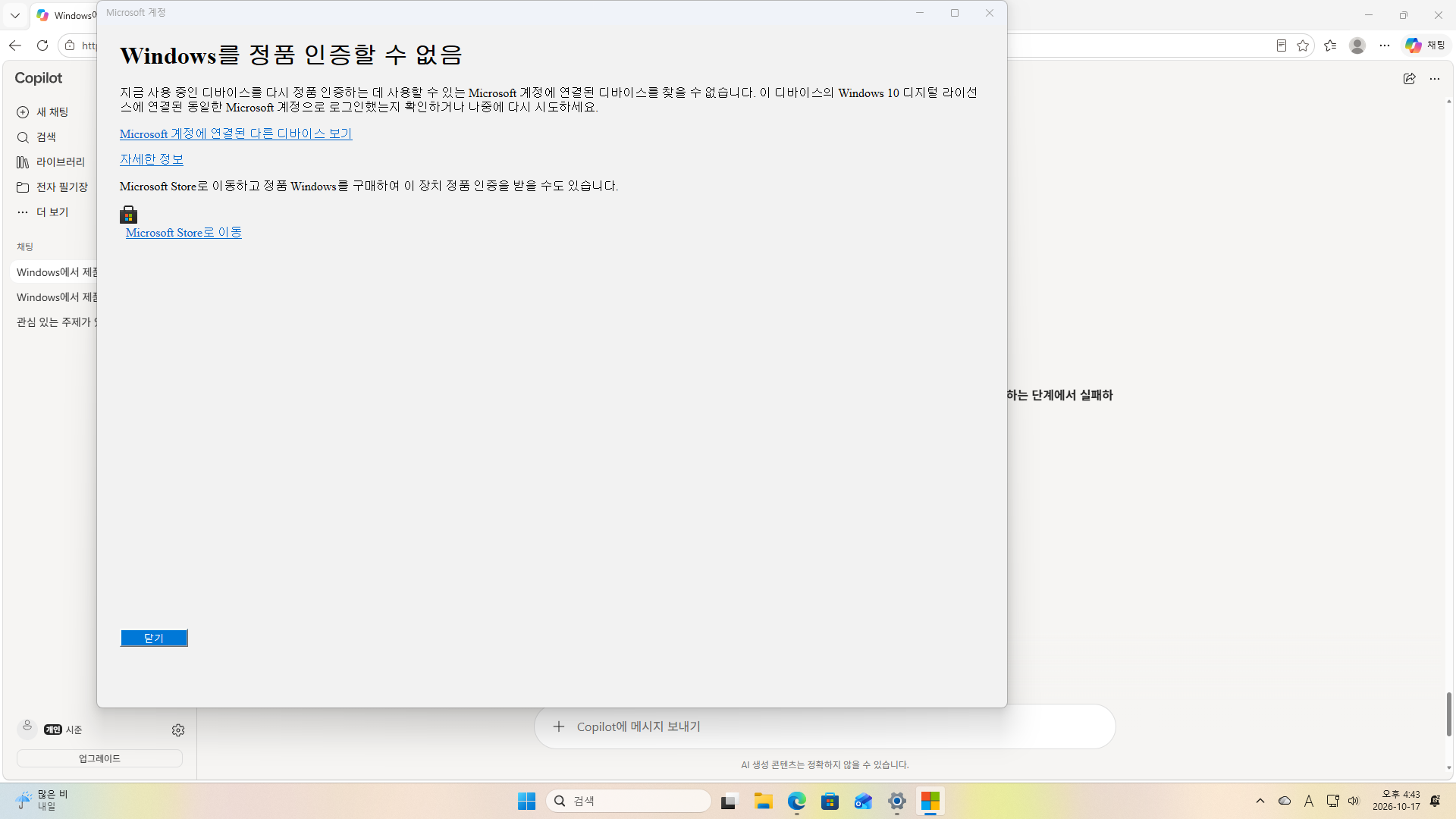This screenshot has height=819, width=1456.
Task: Click the browser back arrow
Action: [x=15, y=45]
